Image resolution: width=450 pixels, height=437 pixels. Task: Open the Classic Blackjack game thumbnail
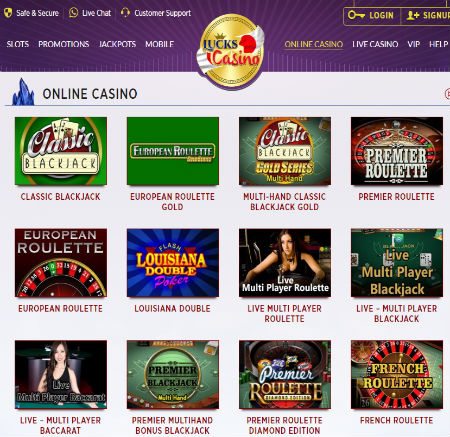pos(61,151)
